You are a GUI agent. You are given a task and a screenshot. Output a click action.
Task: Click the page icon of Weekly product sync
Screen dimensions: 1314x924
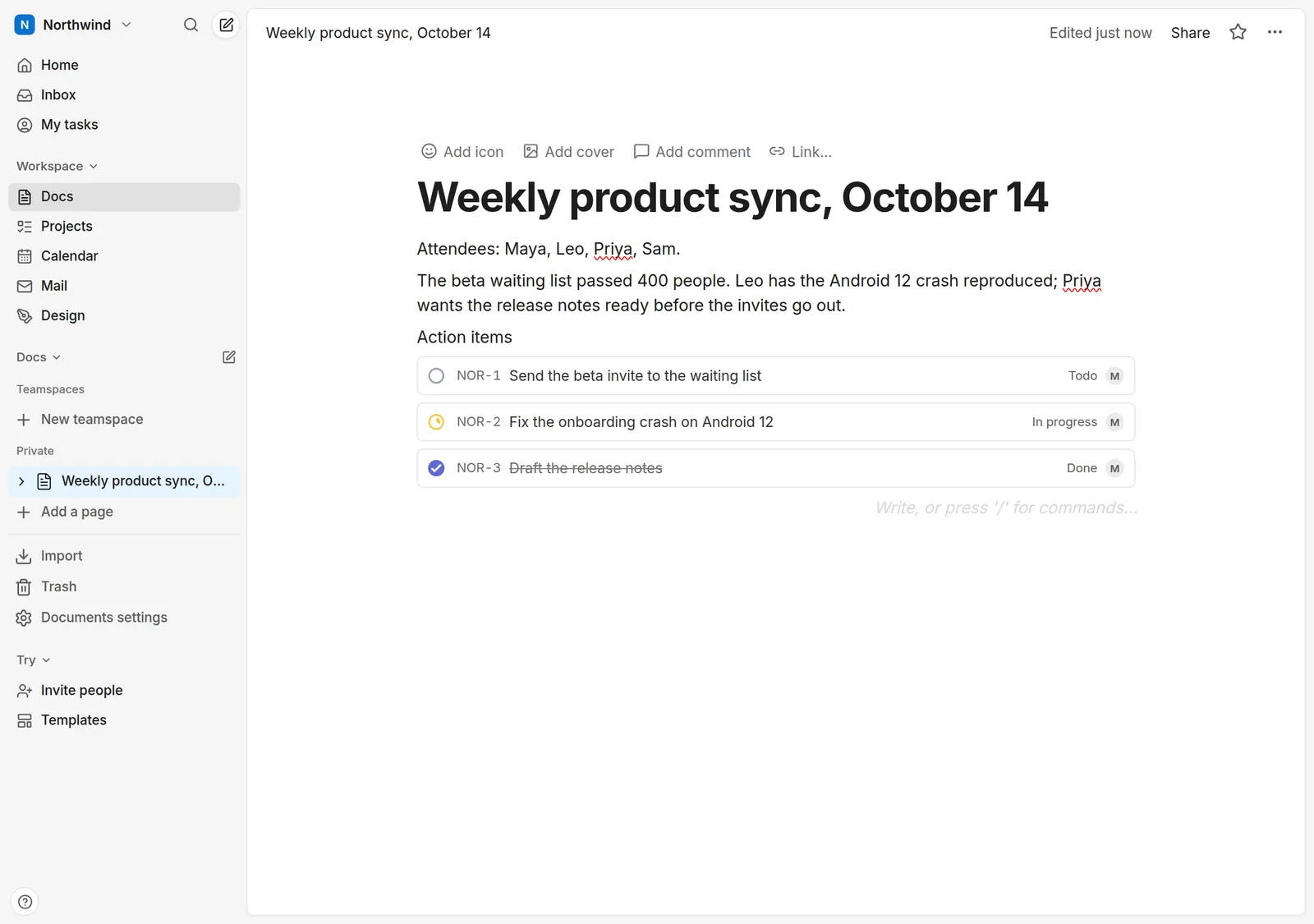tap(44, 481)
